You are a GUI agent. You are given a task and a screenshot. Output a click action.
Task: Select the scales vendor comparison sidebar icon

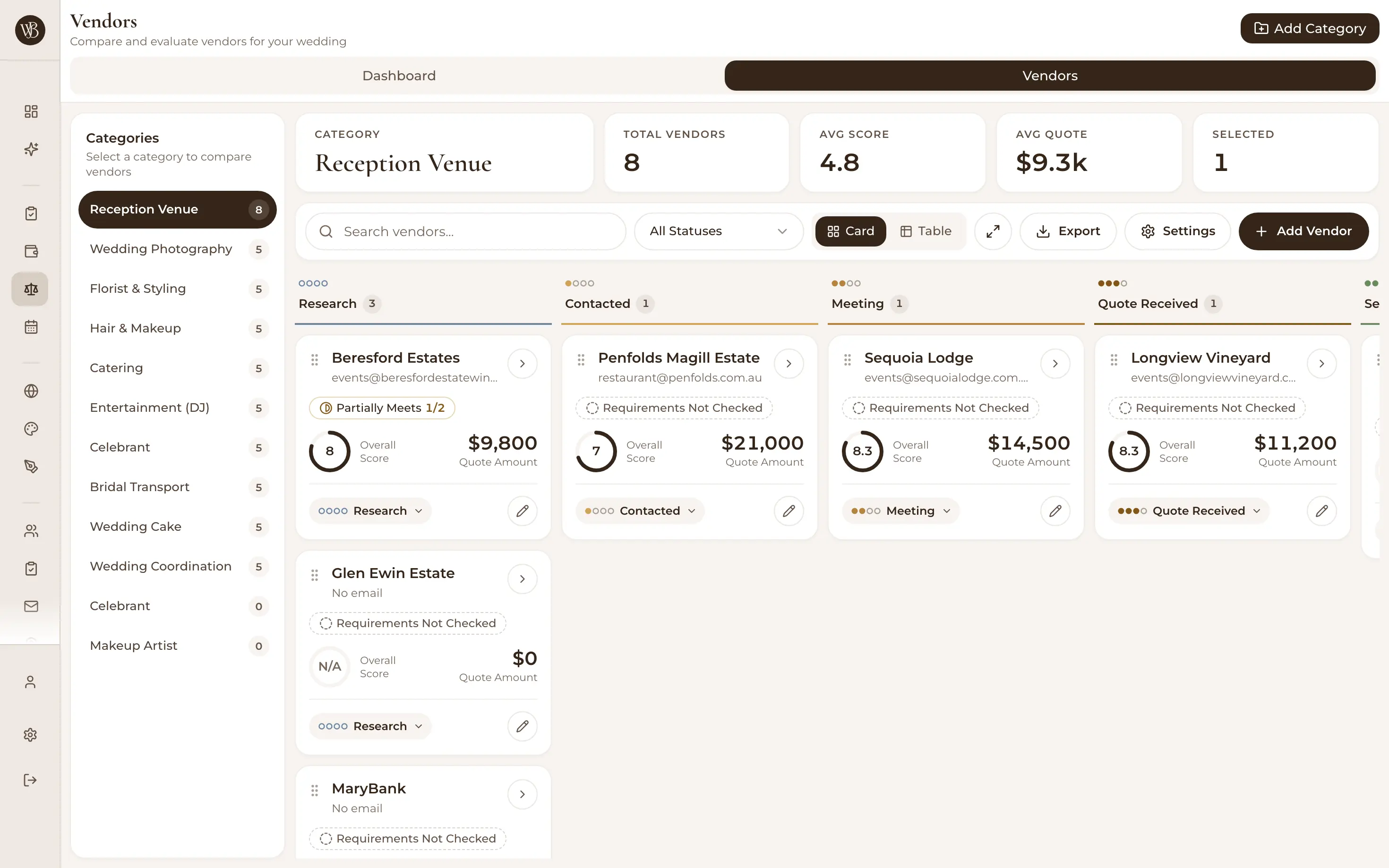tap(30, 289)
